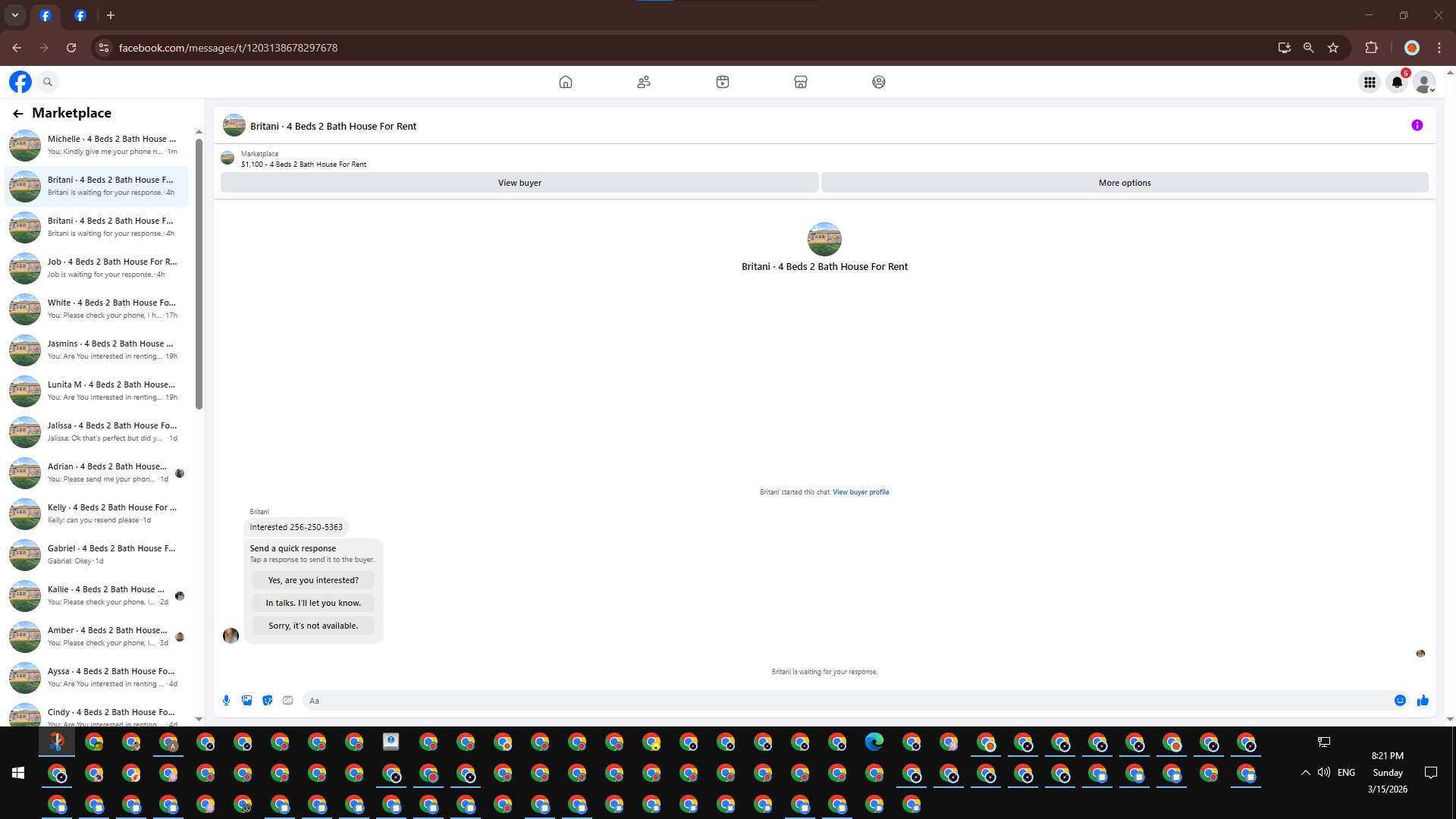Click the conversation list scrollbar
Image resolution: width=1456 pixels, height=819 pixels.
pyautogui.click(x=199, y=273)
